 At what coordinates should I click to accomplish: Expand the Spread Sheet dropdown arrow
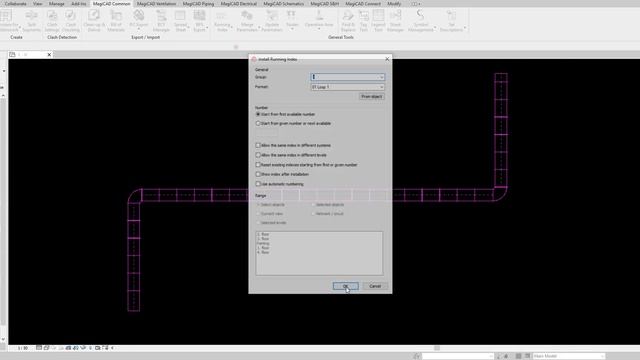click(x=188, y=28)
